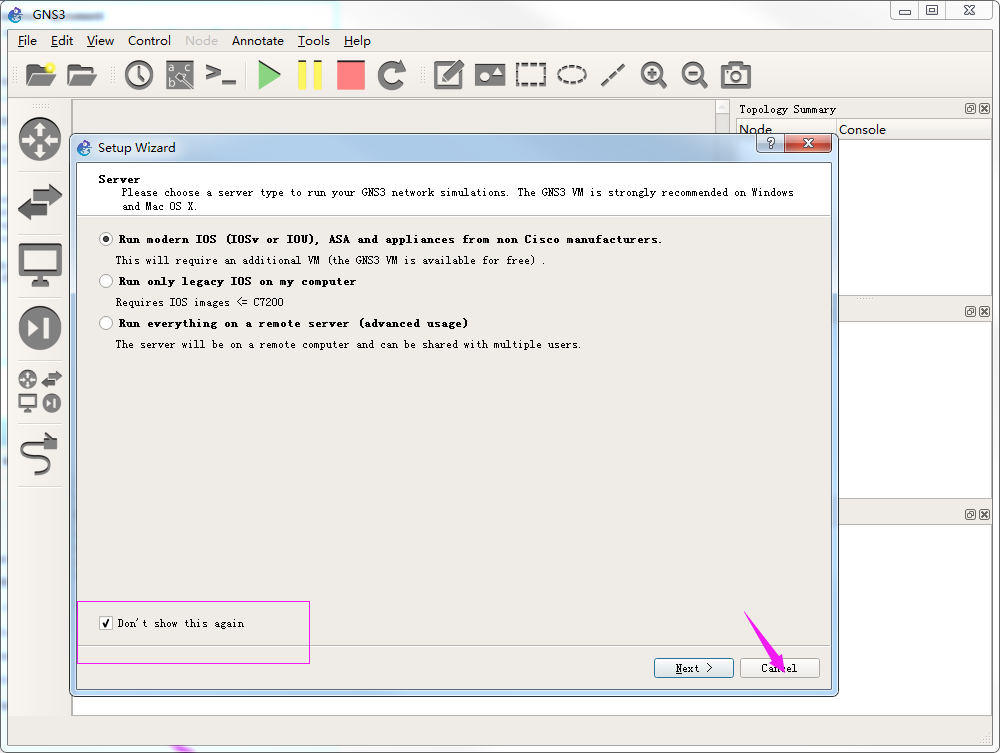Screen dimensions: 1000x753
Task: Select the Insert a picture icon
Action: point(490,75)
